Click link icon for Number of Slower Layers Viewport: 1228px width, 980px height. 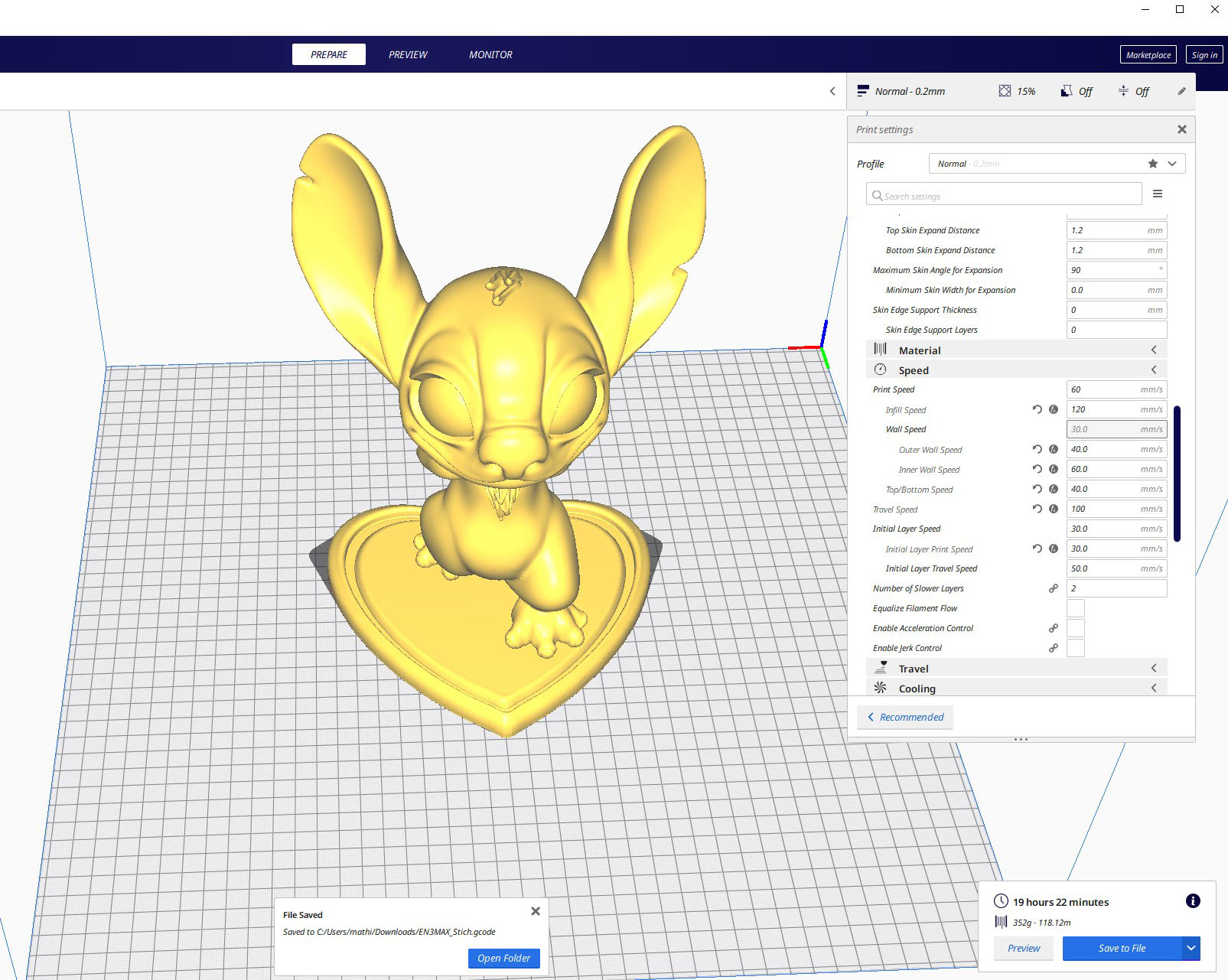(x=1054, y=588)
